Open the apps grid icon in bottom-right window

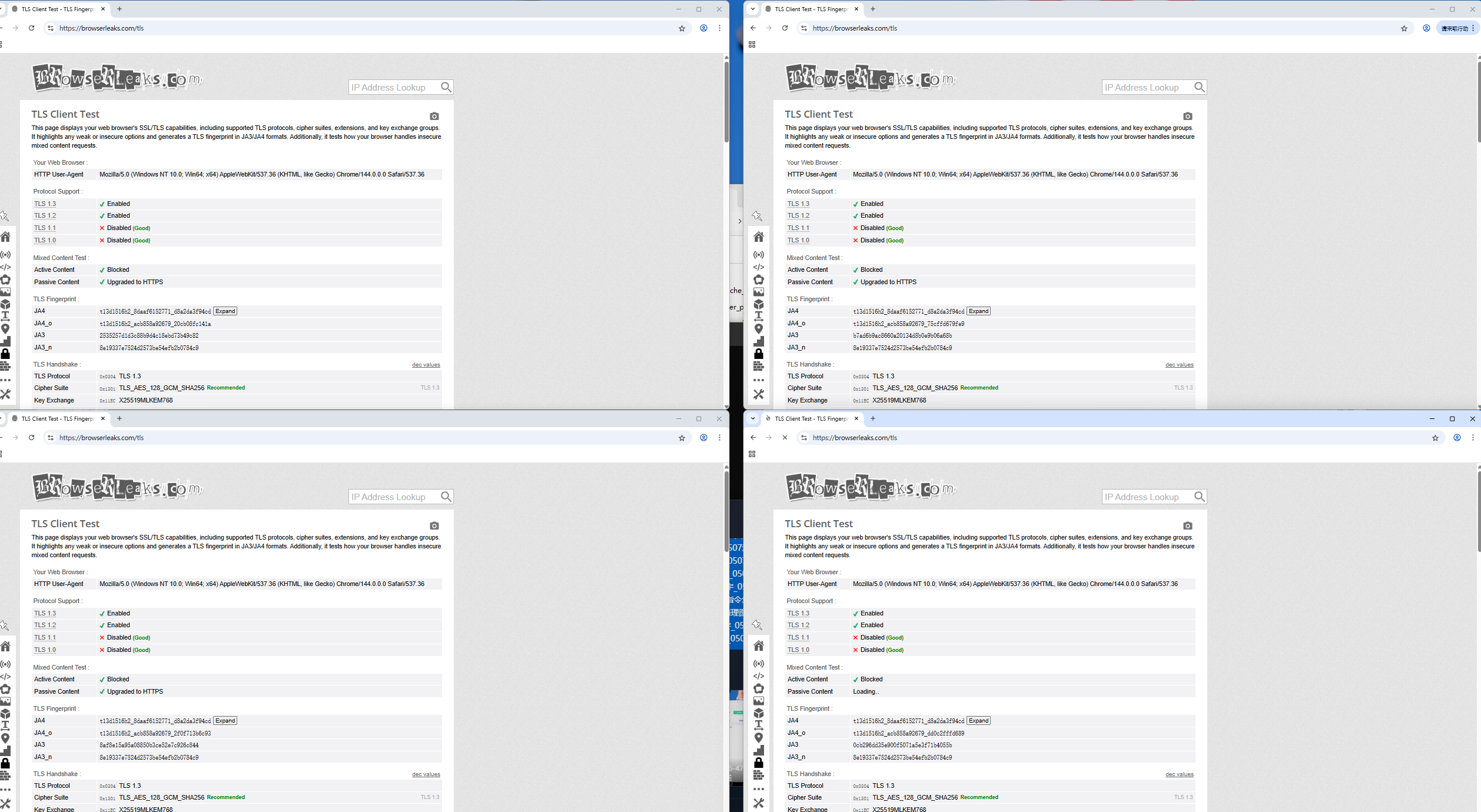pos(752,454)
